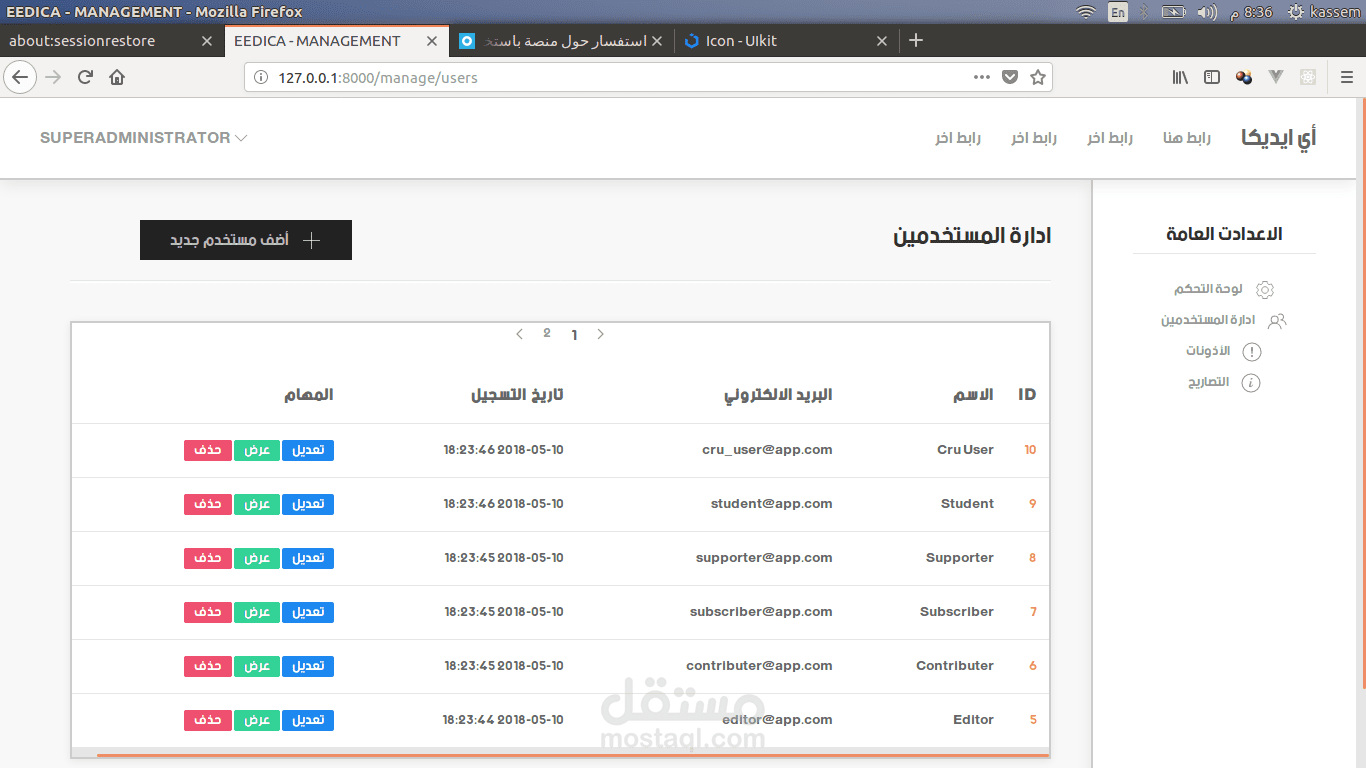
Task: Reload the page with the refresh icon
Action: pos(85,76)
